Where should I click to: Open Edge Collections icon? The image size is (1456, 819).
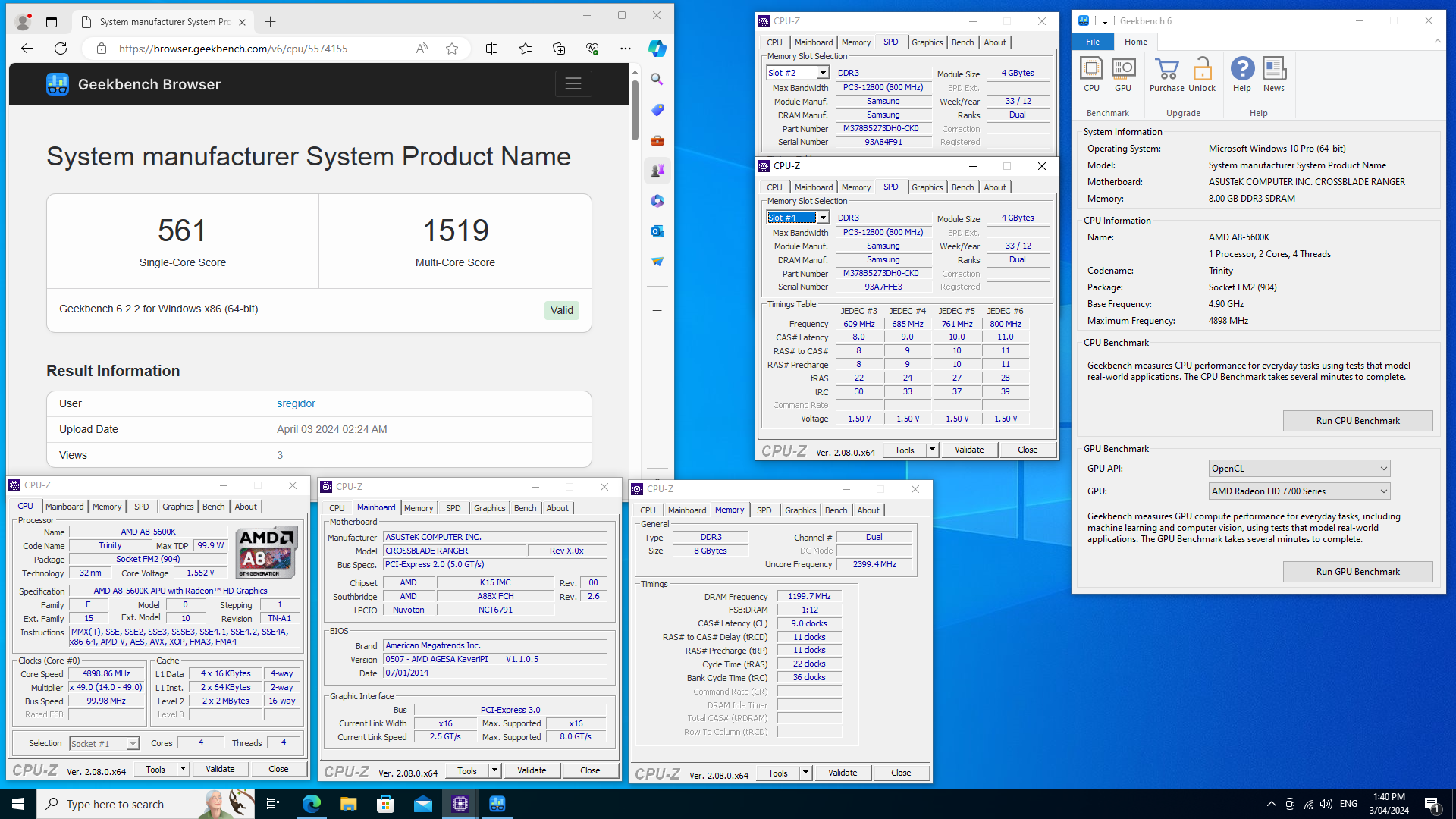pos(559,49)
